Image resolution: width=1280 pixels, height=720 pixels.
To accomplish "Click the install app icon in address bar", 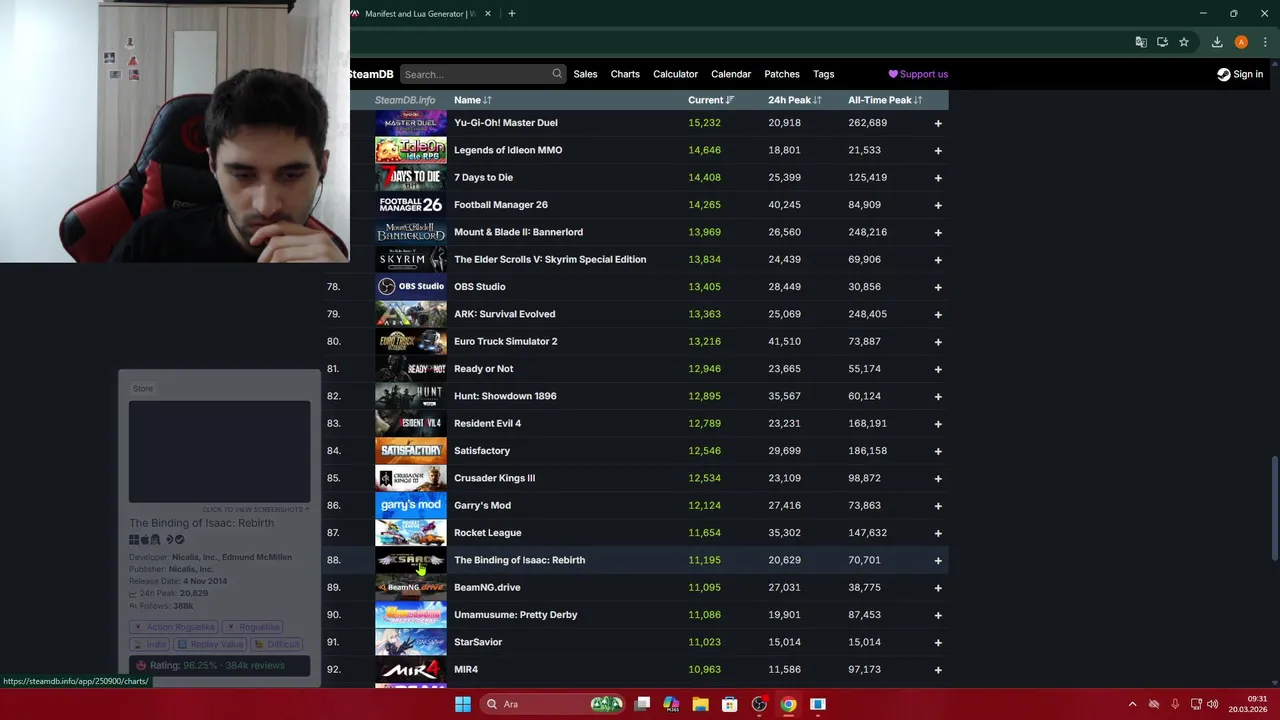I will 1162,42.
